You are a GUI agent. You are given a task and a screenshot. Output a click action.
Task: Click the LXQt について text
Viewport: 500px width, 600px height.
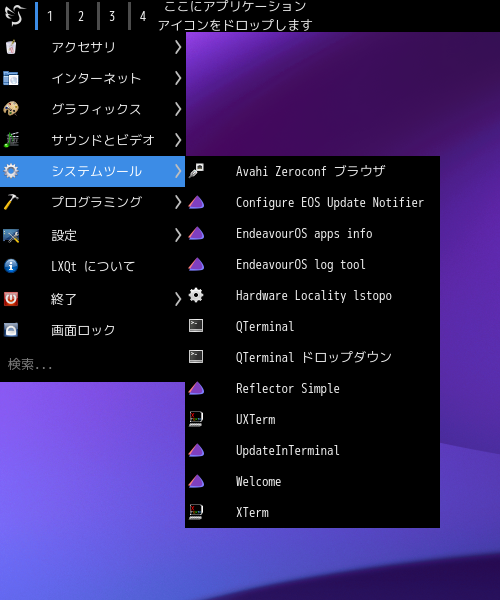pyautogui.click(x=93, y=266)
